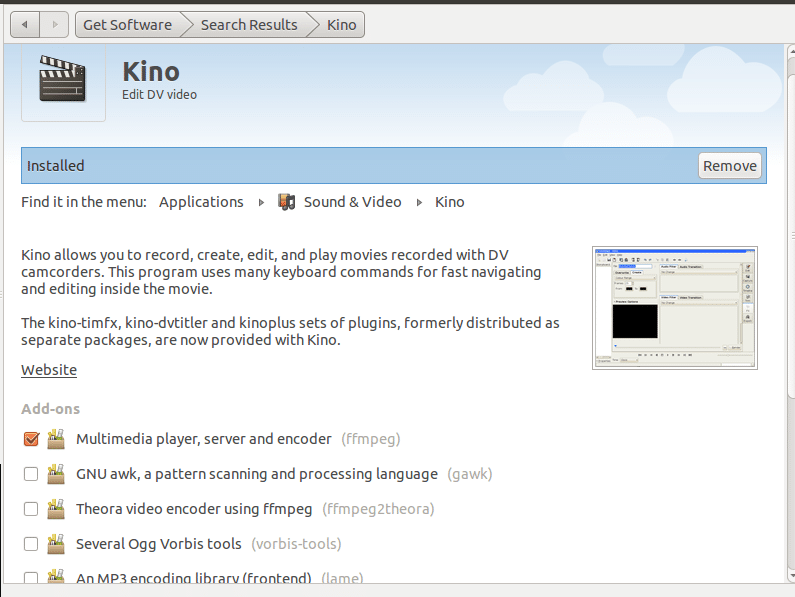
Task: Select the MP3 encoding library checkbox
Action: 31,578
